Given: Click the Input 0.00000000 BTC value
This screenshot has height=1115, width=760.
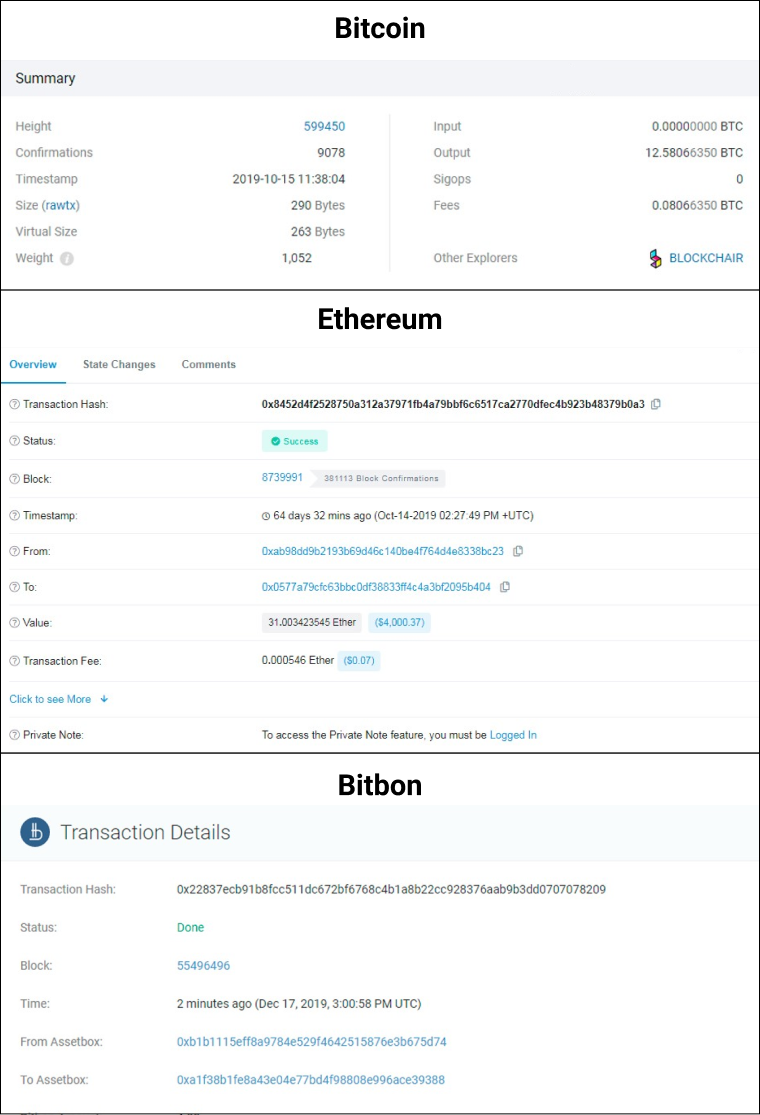Looking at the screenshot, I should 697,127.
